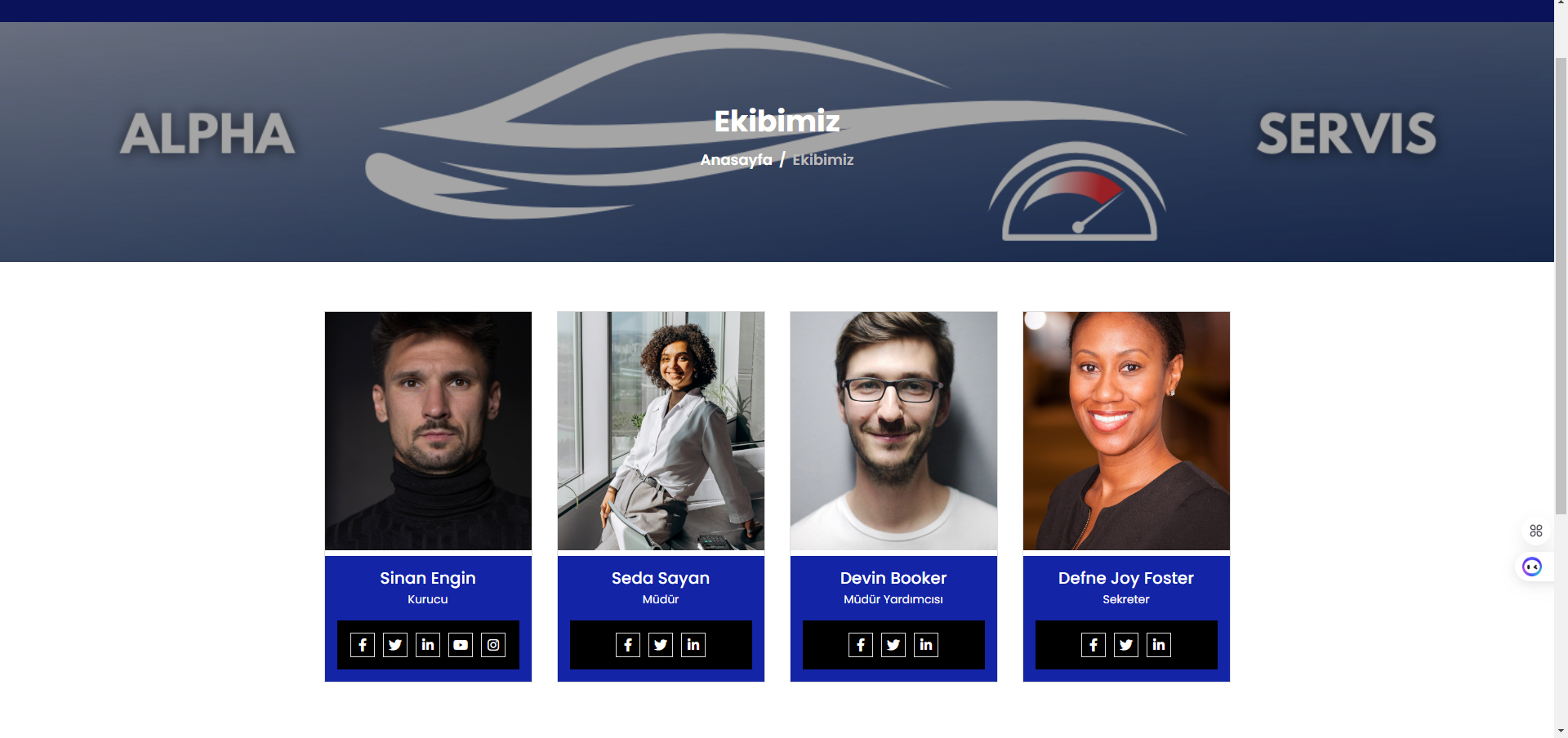Click Seda Sayan's LinkedIn icon
This screenshot has height=738, width=1568.
693,645
